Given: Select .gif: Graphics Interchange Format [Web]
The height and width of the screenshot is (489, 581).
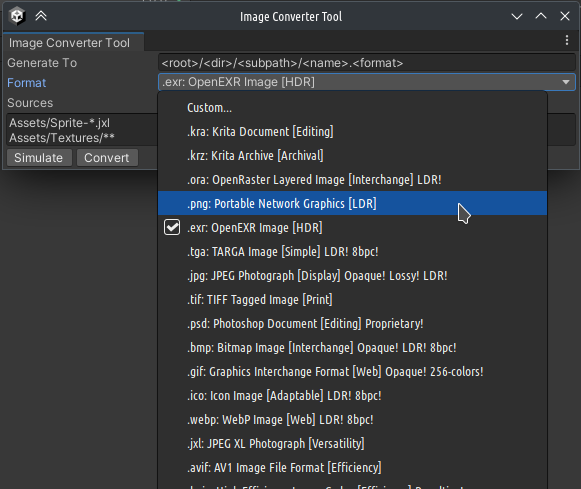Looking at the screenshot, I should [352, 372].
